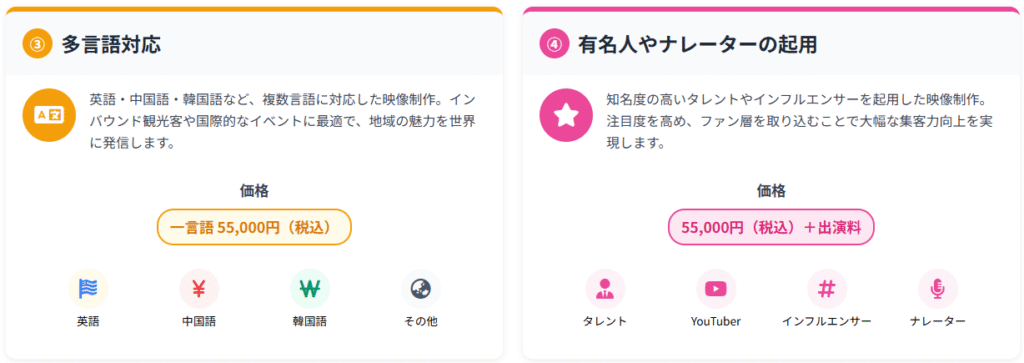Screen dimensions: 1024x363
Task: Click the 多言語対応 heading
Action: (111, 44)
